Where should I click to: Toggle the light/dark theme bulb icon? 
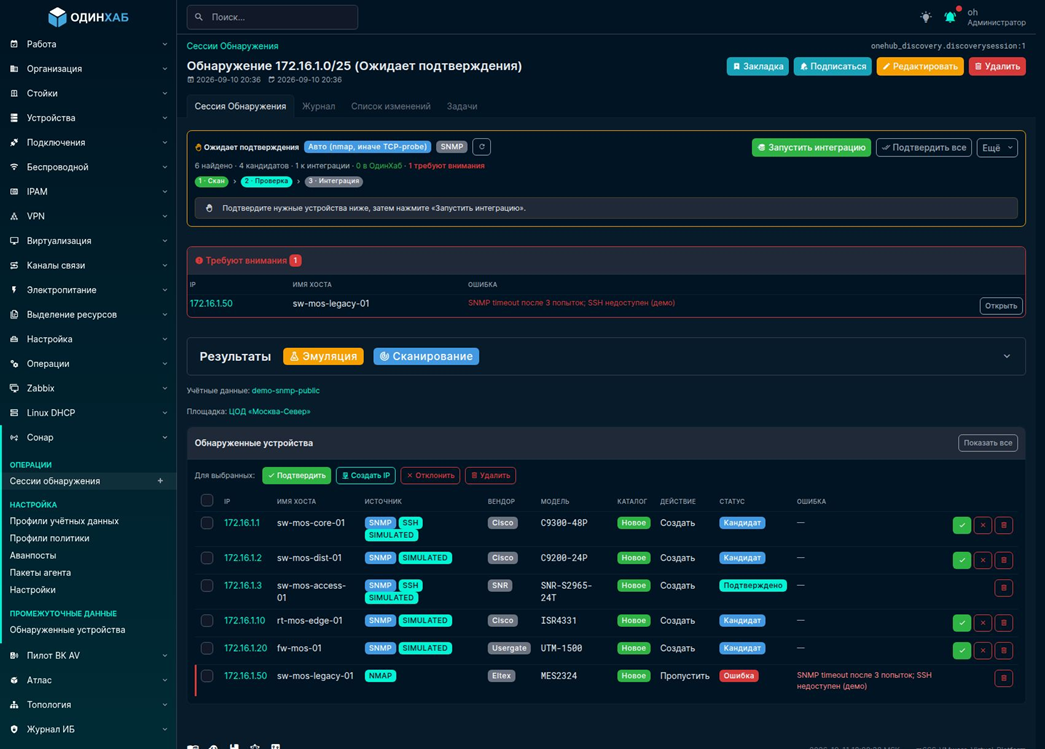pos(926,17)
